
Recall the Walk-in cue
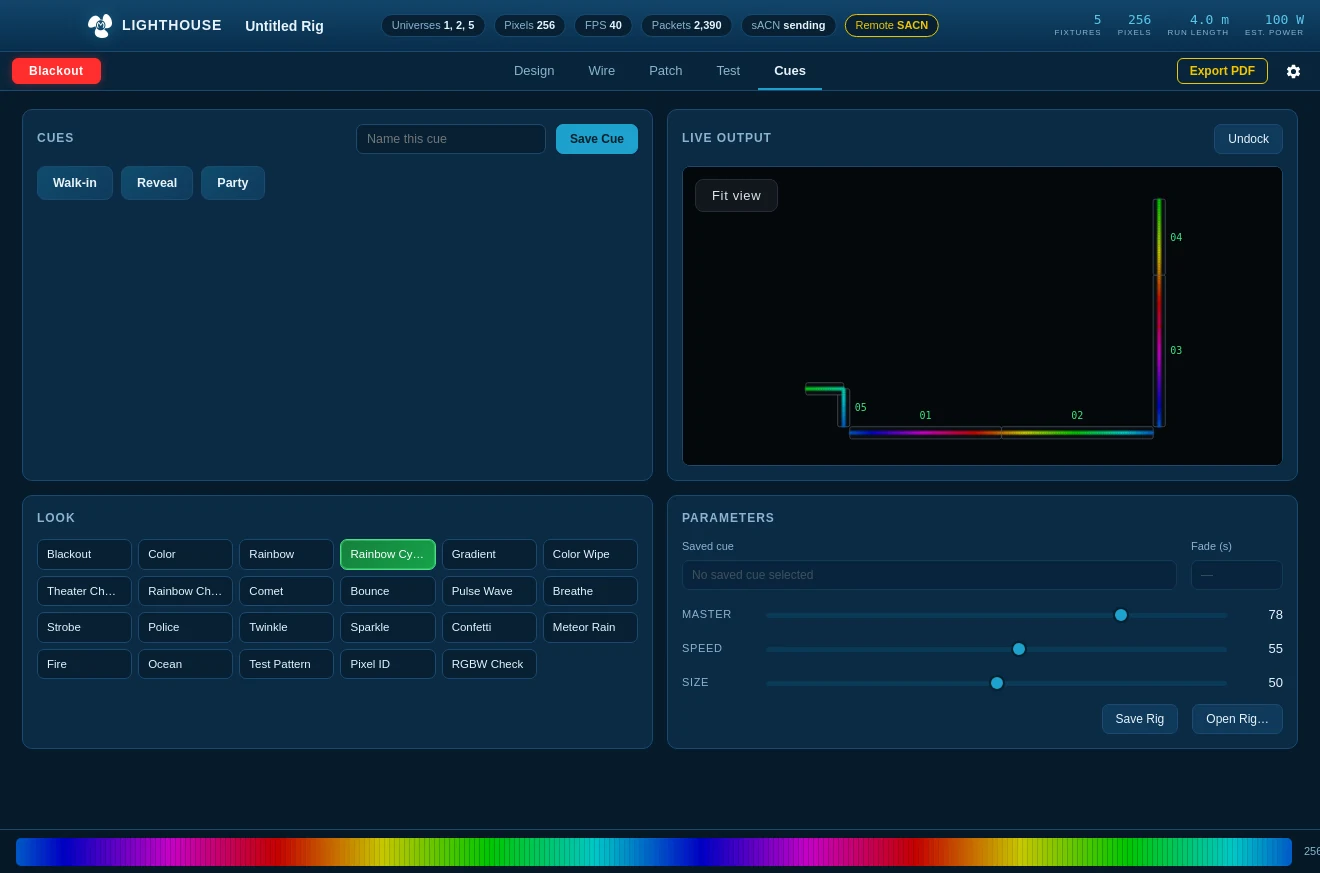click(75, 183)
